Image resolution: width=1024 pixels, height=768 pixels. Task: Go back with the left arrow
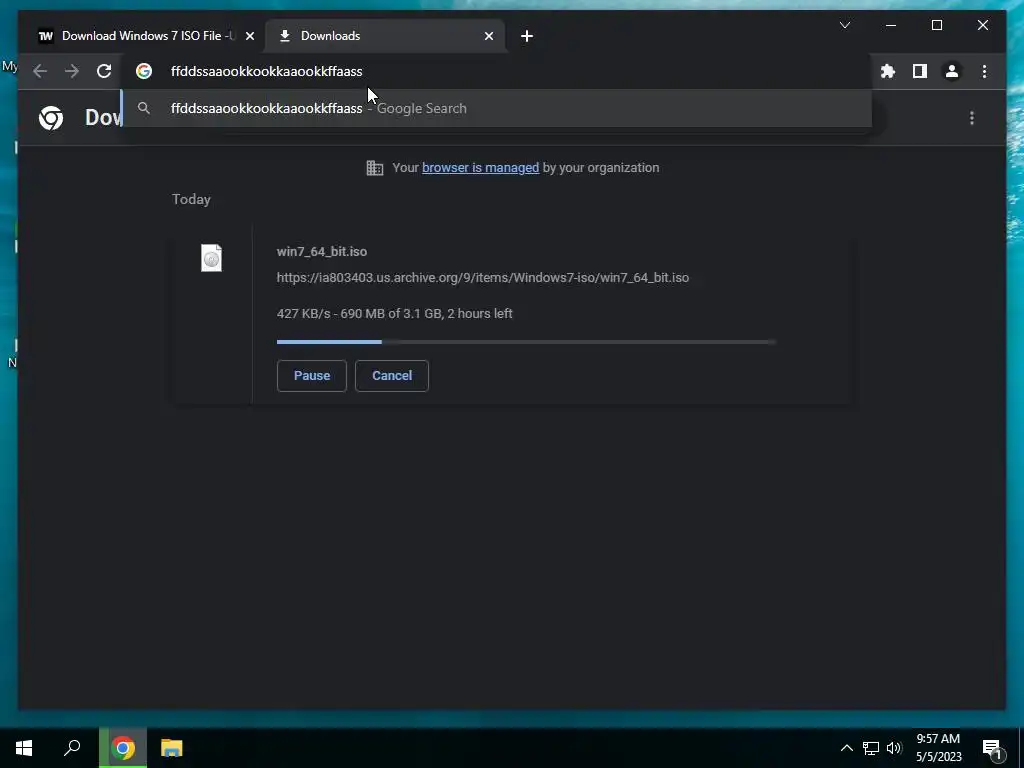pyautogui.click(x=40, y=71)
